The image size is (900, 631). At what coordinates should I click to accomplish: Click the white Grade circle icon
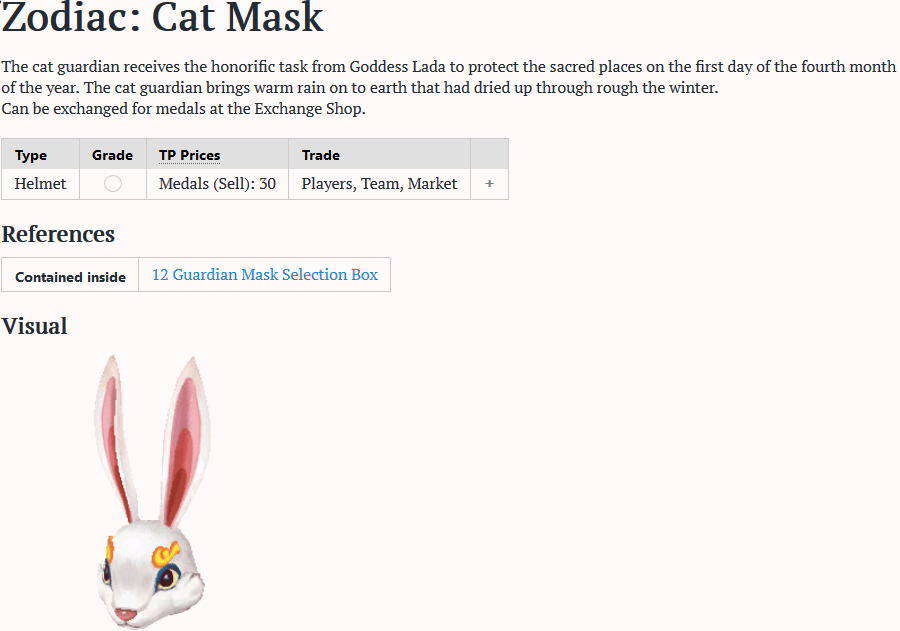click(x=113, y=184)
